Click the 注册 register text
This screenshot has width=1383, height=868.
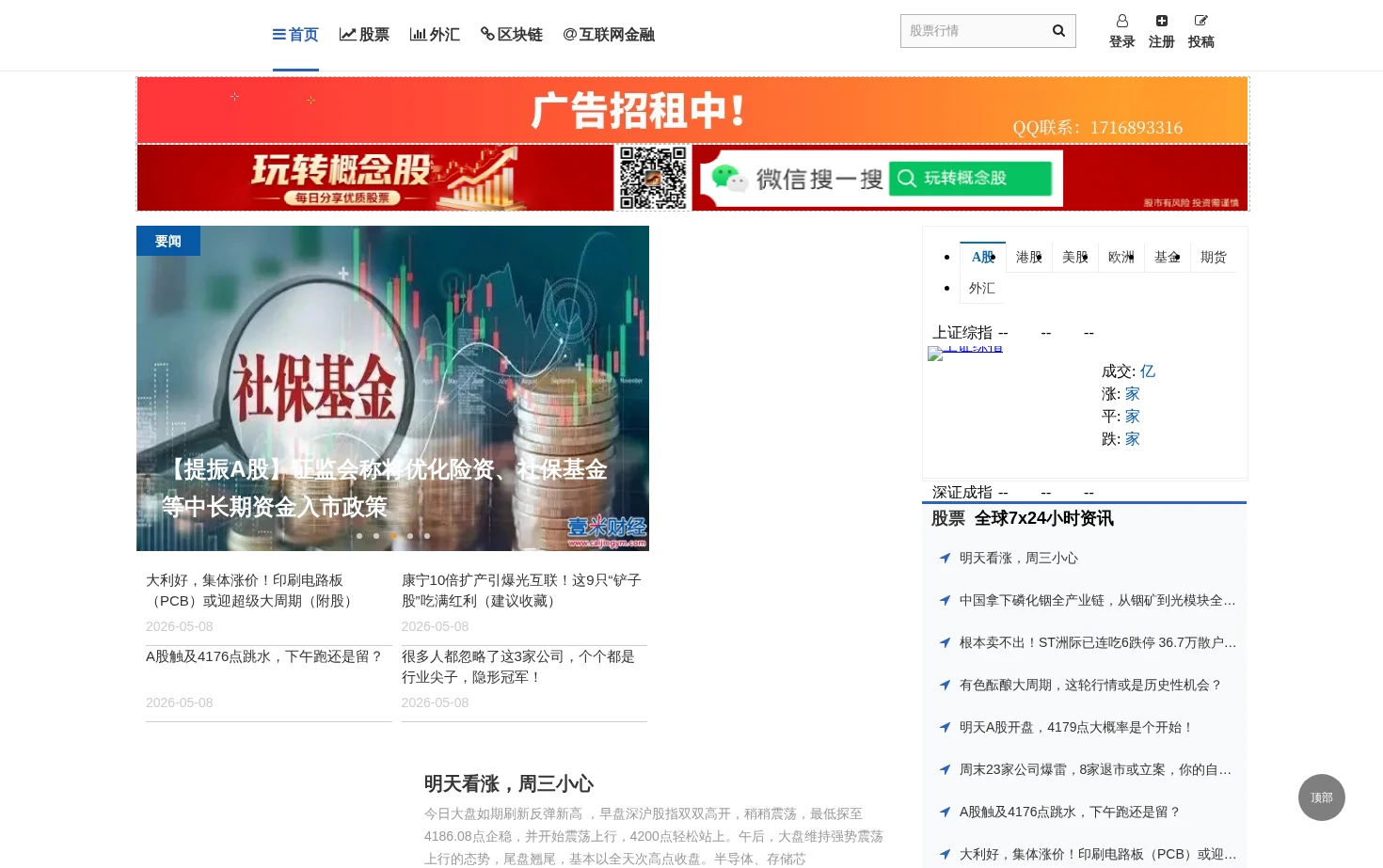pyautogui.click(x=1162, y=41)
